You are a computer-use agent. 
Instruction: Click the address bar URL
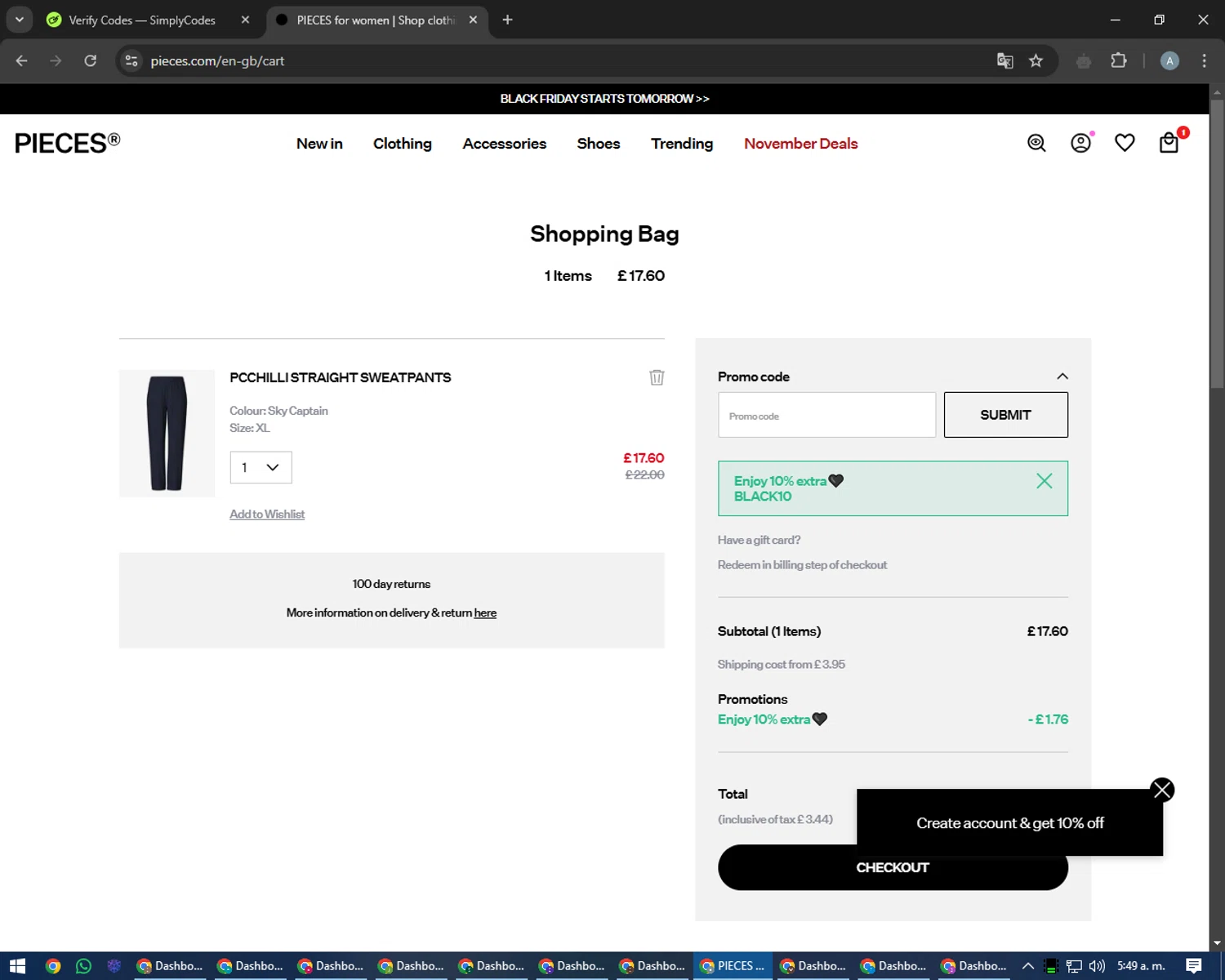coord(217,61)
